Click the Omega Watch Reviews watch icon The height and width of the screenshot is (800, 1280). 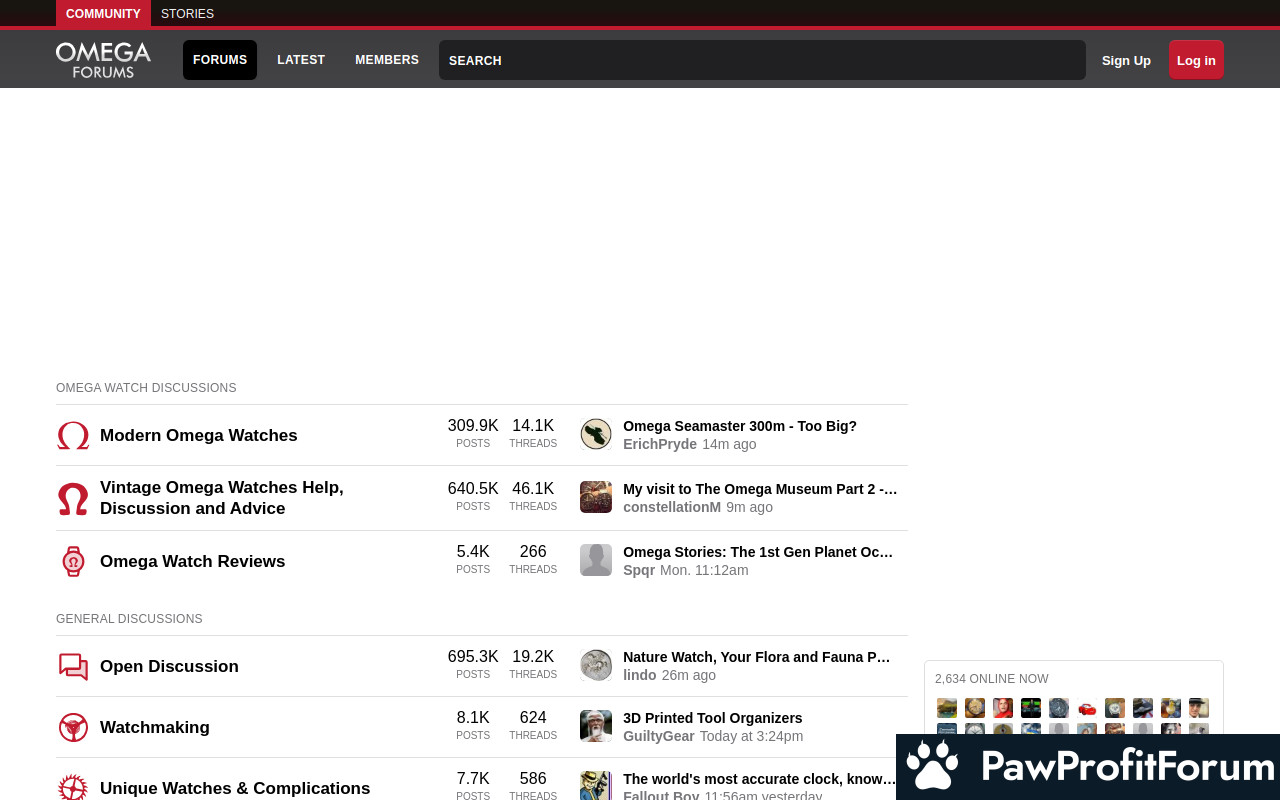73,562
